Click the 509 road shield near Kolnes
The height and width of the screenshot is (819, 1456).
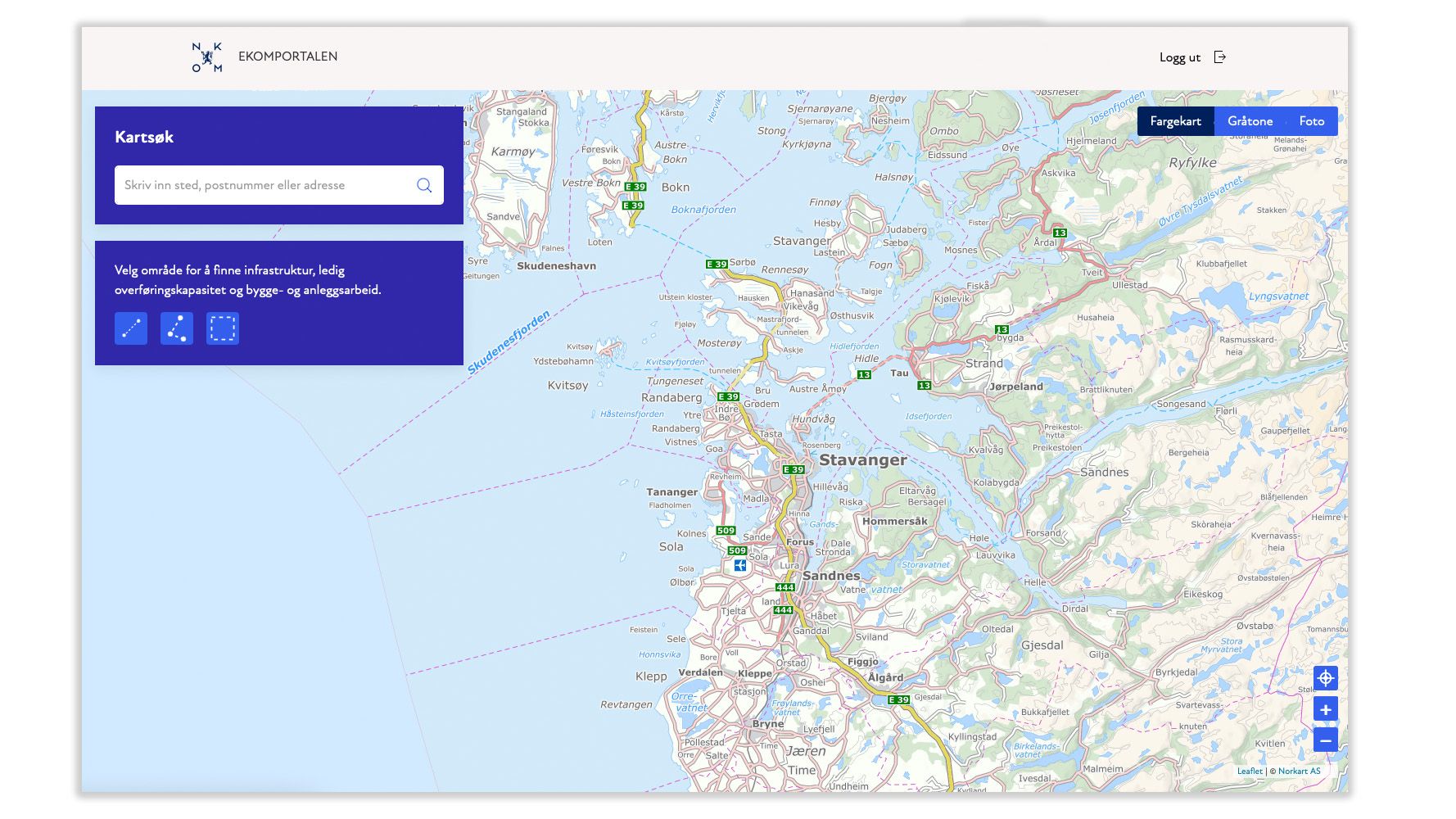(x=726, y=531)
